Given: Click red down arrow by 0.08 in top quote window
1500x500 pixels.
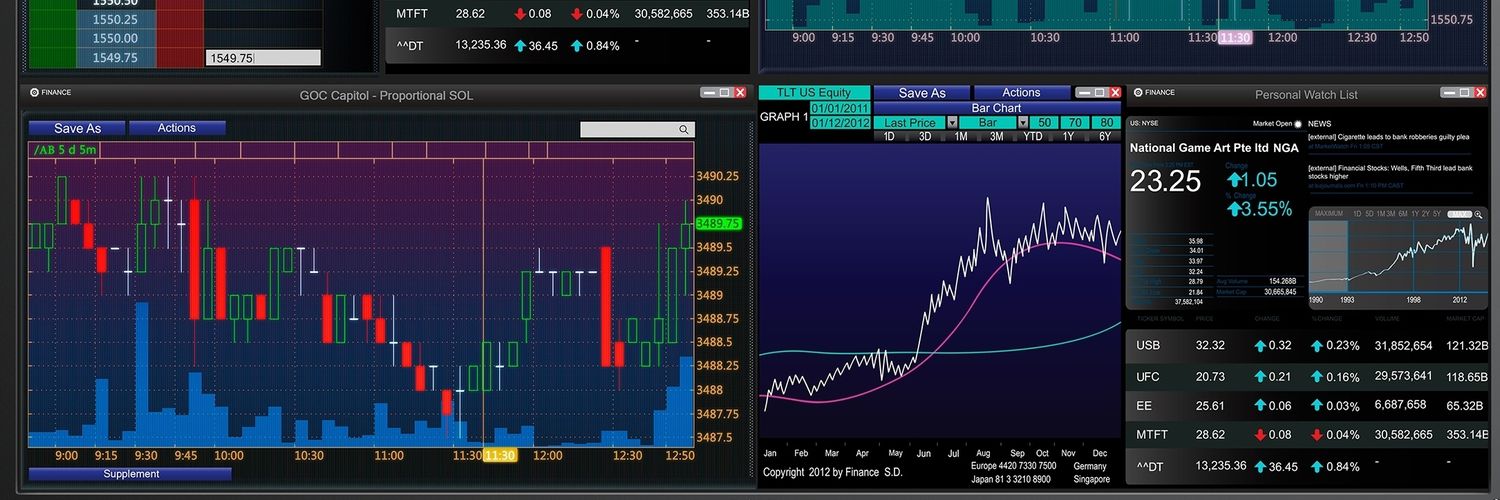Looking at the screenshot, I should (x=520, y=14).
